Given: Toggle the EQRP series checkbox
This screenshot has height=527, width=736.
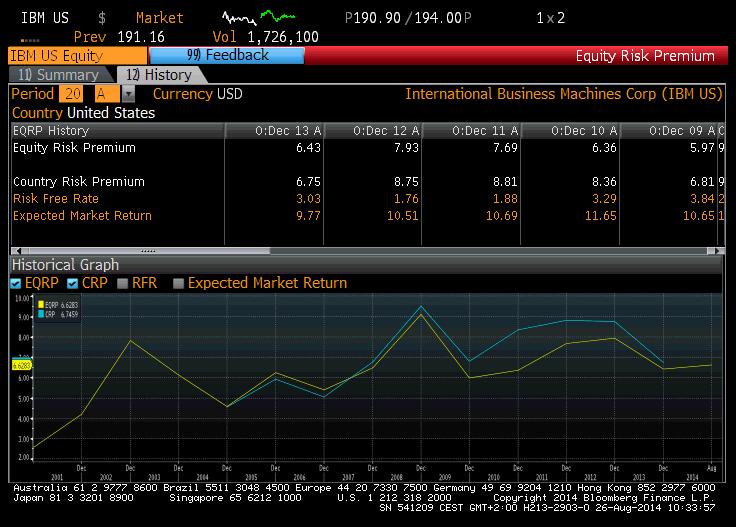Looking at the screenshot, I should pyautogui.click(x=16, y=283).
